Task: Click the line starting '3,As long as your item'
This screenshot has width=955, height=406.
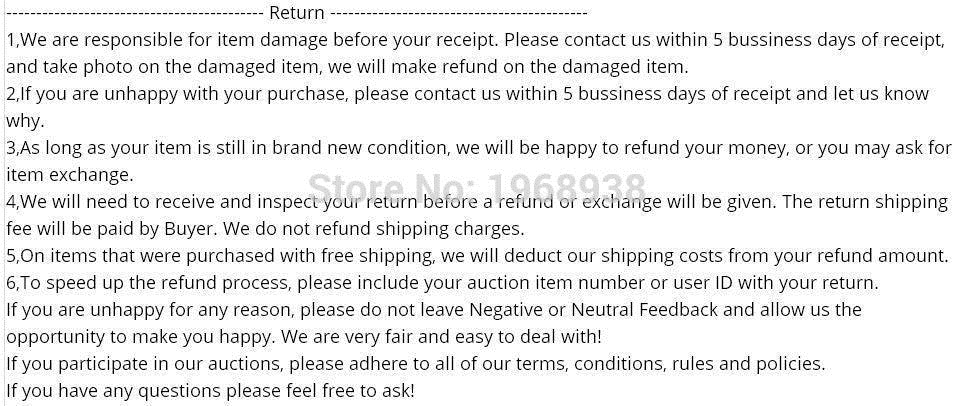Action: (x=479, y=148)
